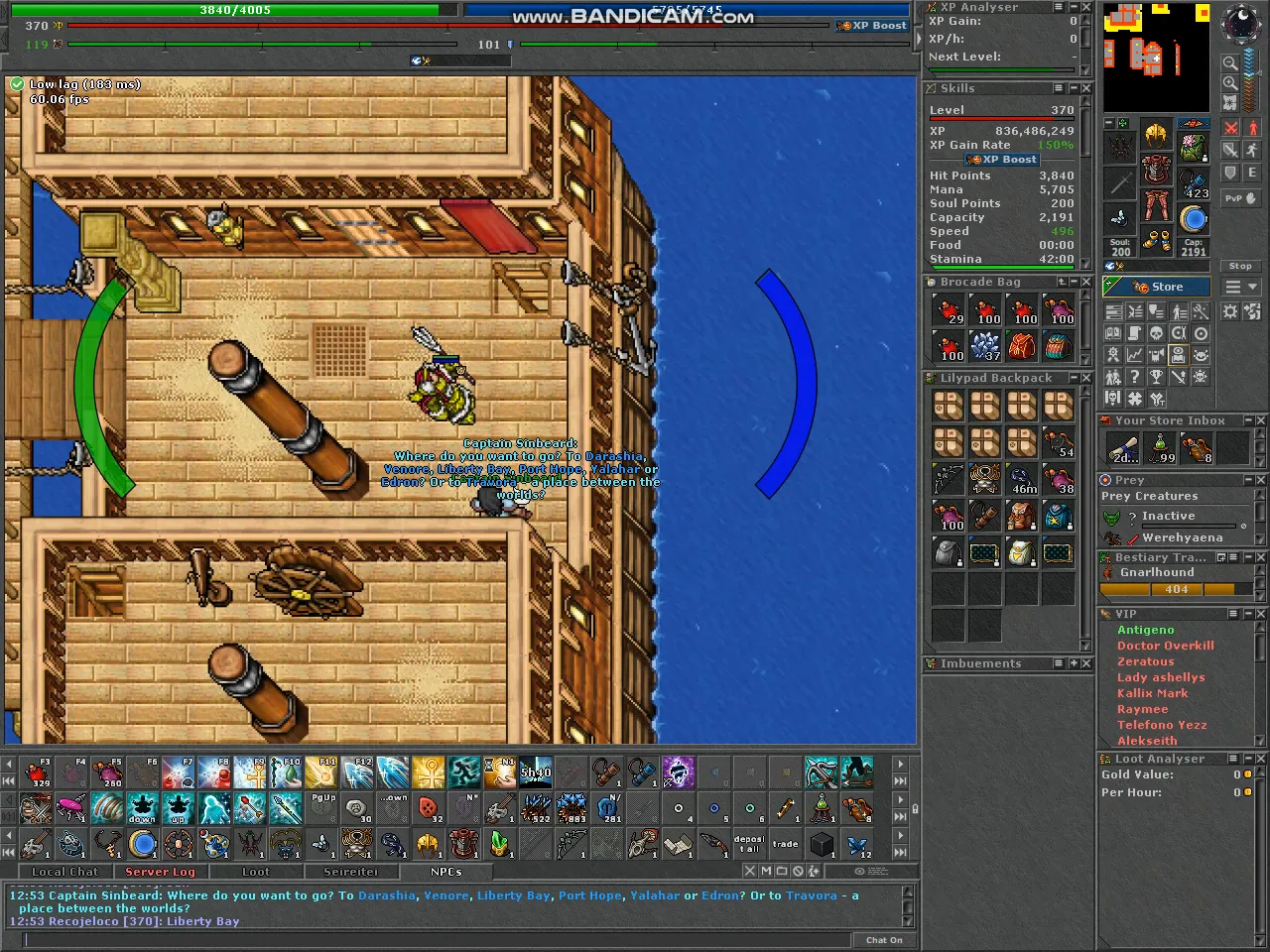Open the Loot Analyser menu
The height and width of the screenshot is (952, 1270).
pos(1233,759)
